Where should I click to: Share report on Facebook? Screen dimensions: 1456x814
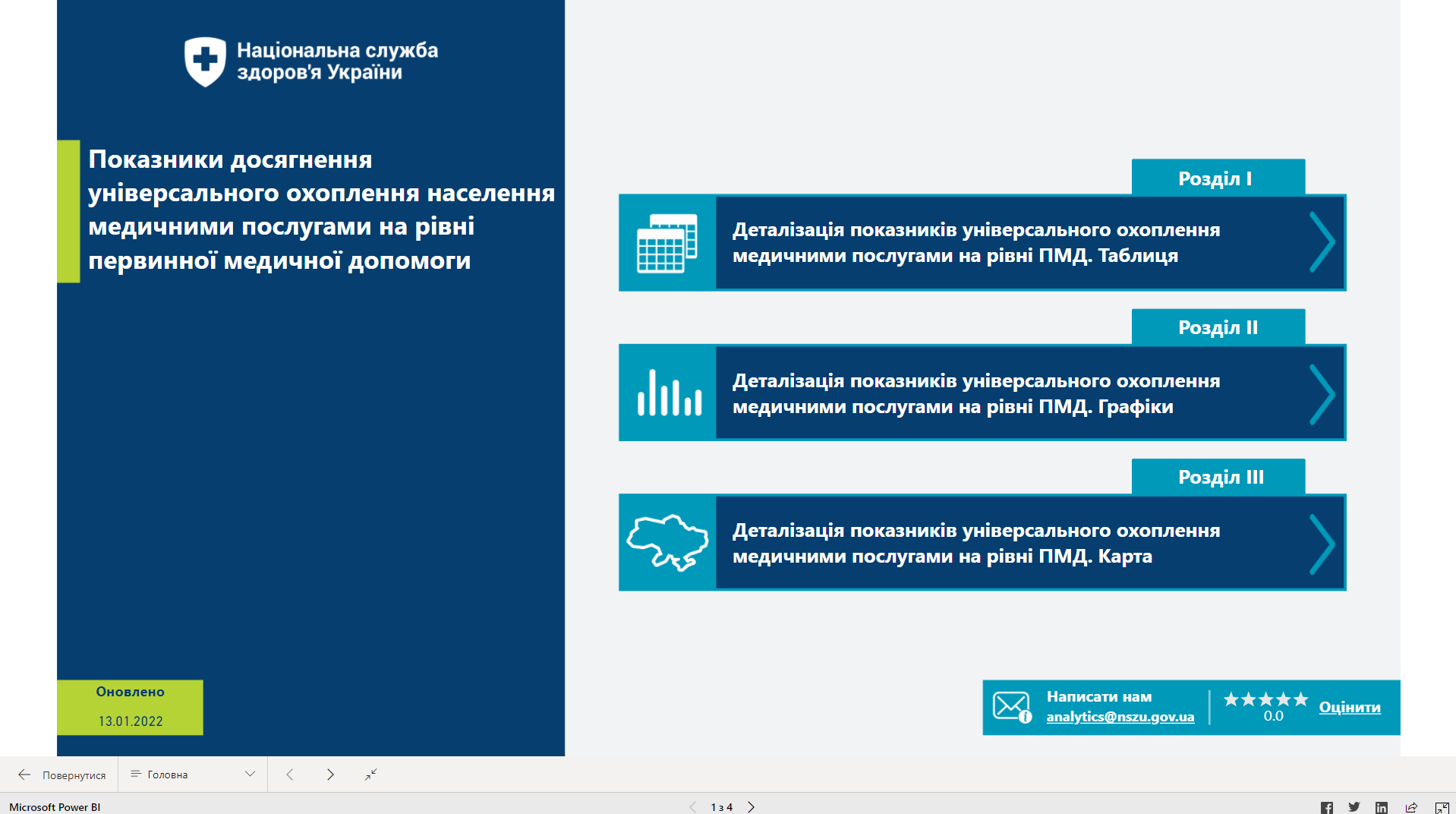pyautogui.click(x=1326, y=807)
